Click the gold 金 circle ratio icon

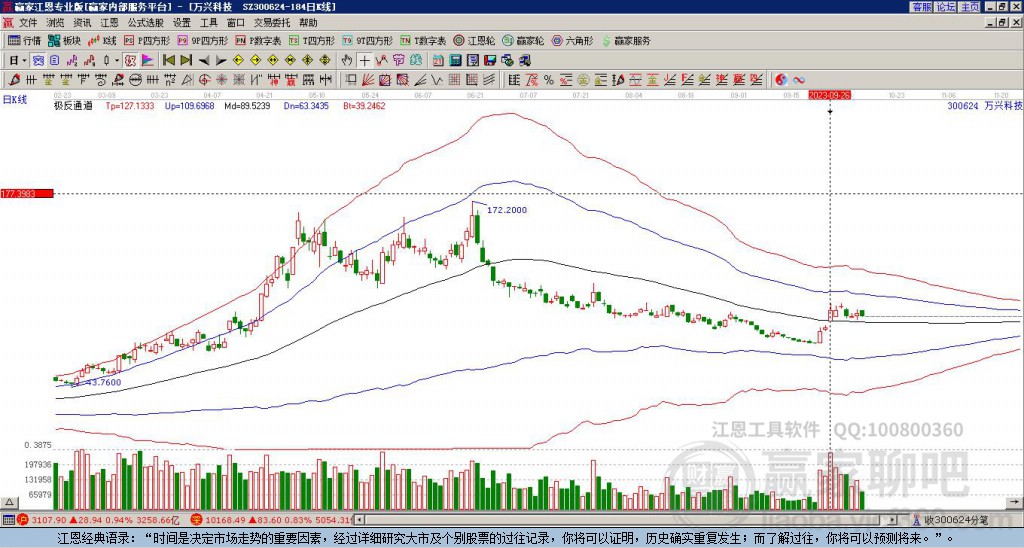[x=583, y=80]
